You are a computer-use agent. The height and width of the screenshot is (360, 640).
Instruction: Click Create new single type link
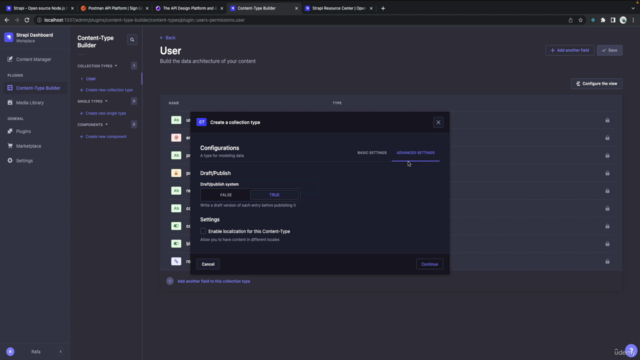pos(103,113)
